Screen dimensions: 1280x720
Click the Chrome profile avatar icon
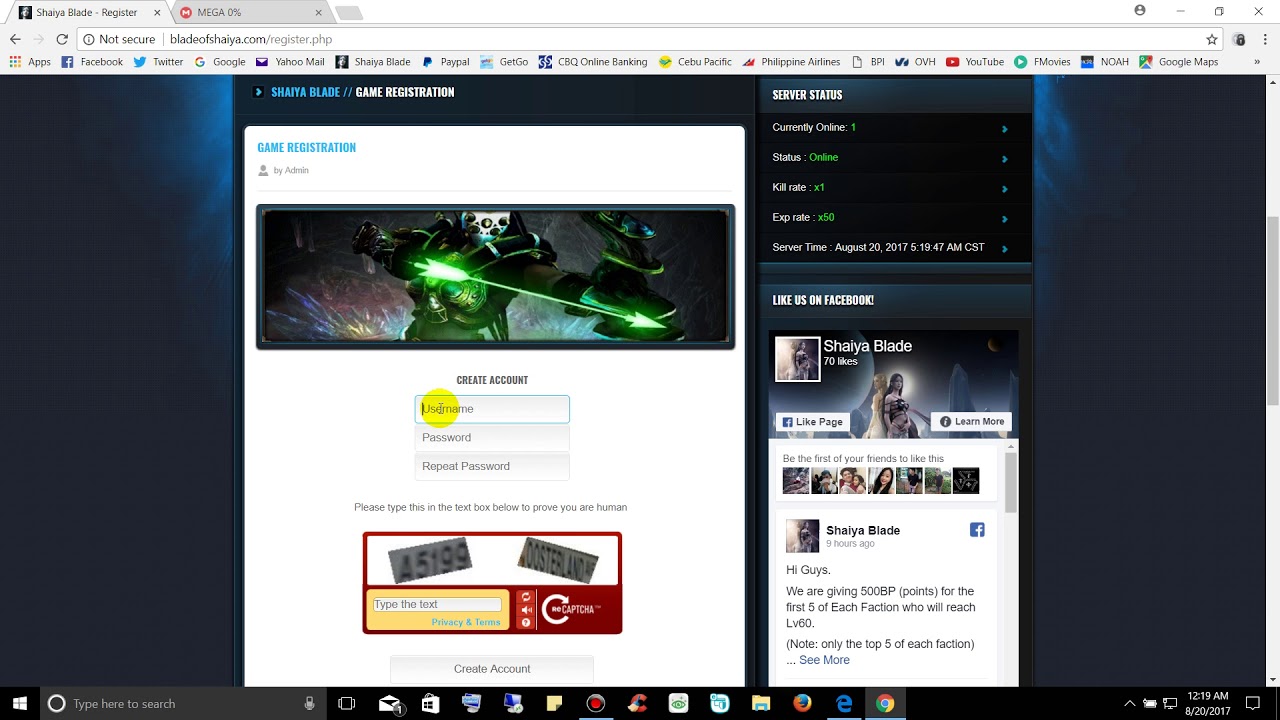click(1140, 11)
